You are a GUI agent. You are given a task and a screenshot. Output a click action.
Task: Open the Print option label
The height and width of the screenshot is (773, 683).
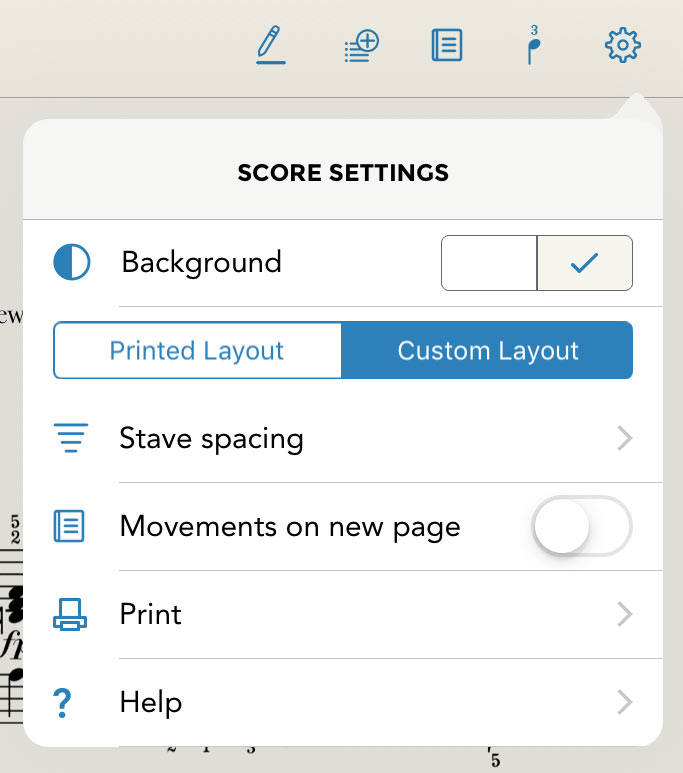pos(151,614)
